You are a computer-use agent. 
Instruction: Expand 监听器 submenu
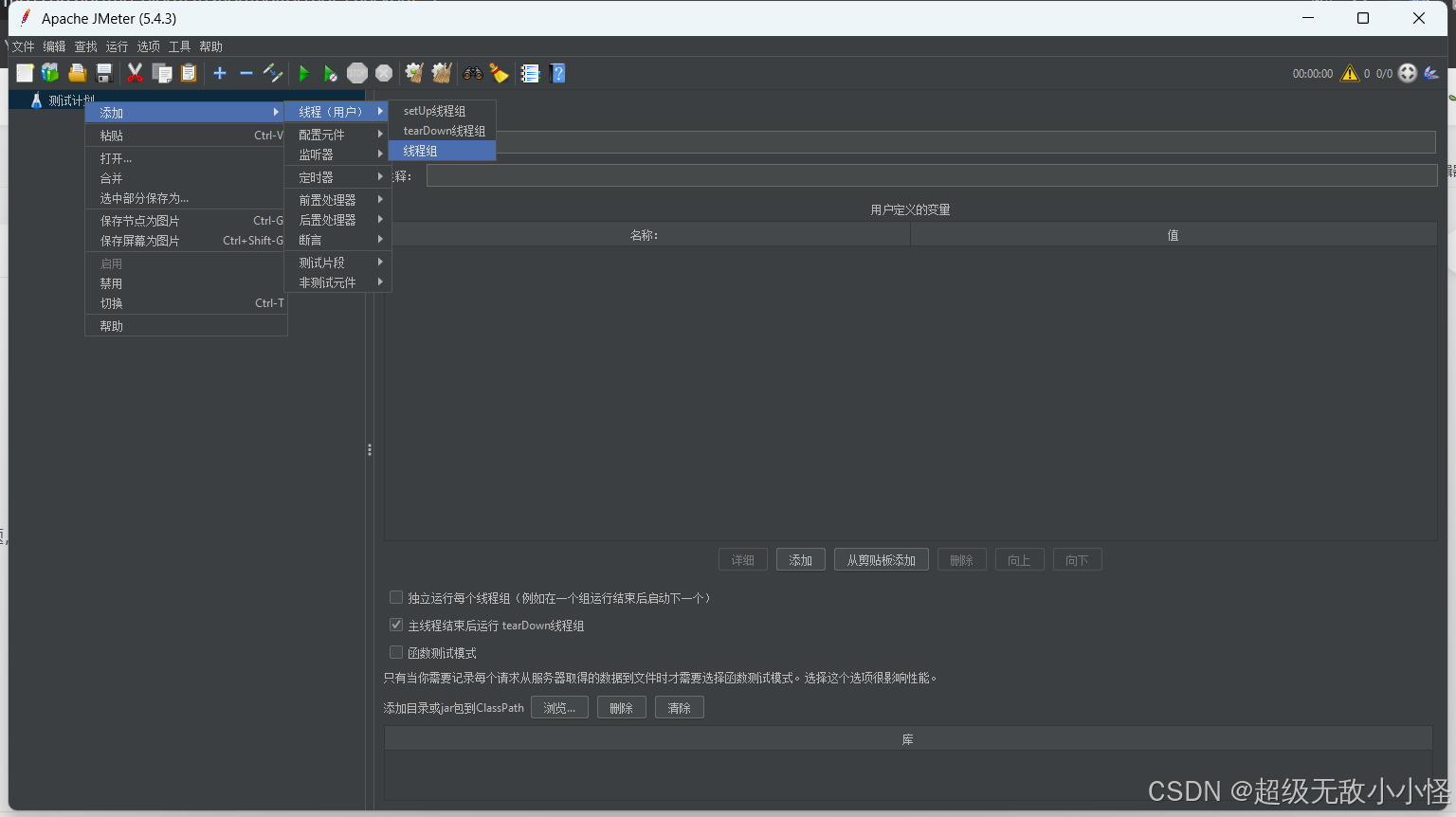click(337, 154)
